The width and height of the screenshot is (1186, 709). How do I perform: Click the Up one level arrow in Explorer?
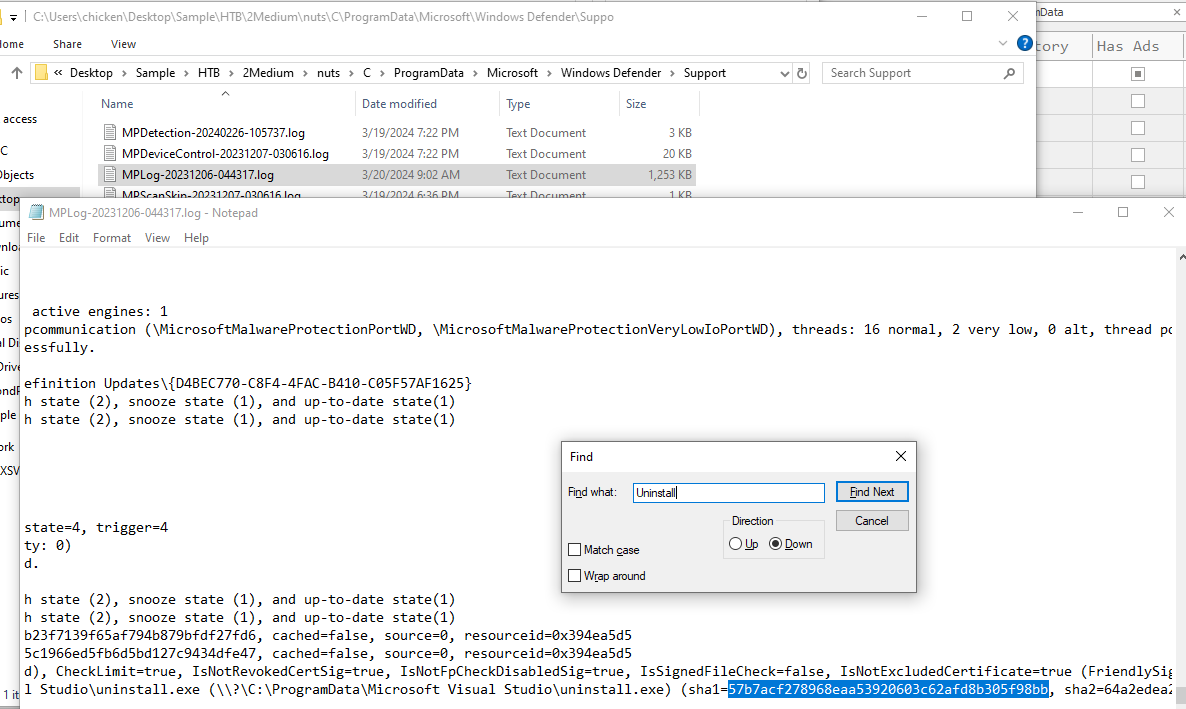[17, 73]
